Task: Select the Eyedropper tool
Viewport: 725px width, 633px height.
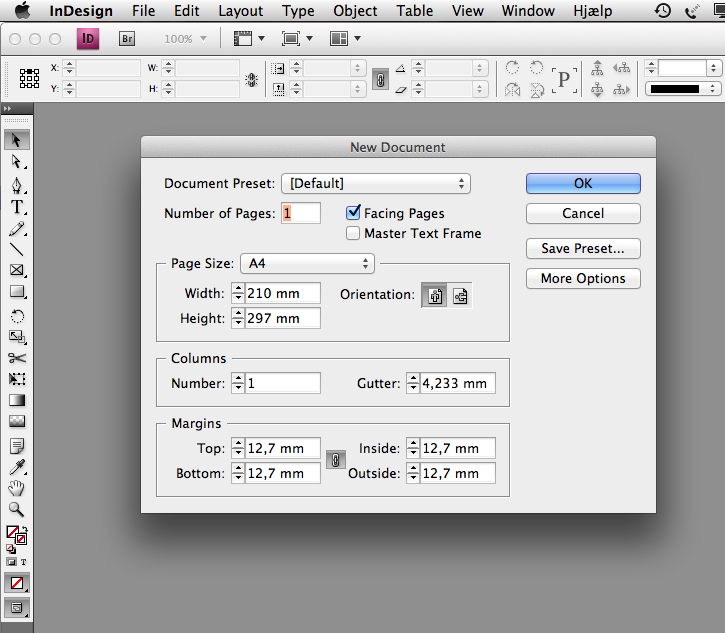Action: pos(17,467)
